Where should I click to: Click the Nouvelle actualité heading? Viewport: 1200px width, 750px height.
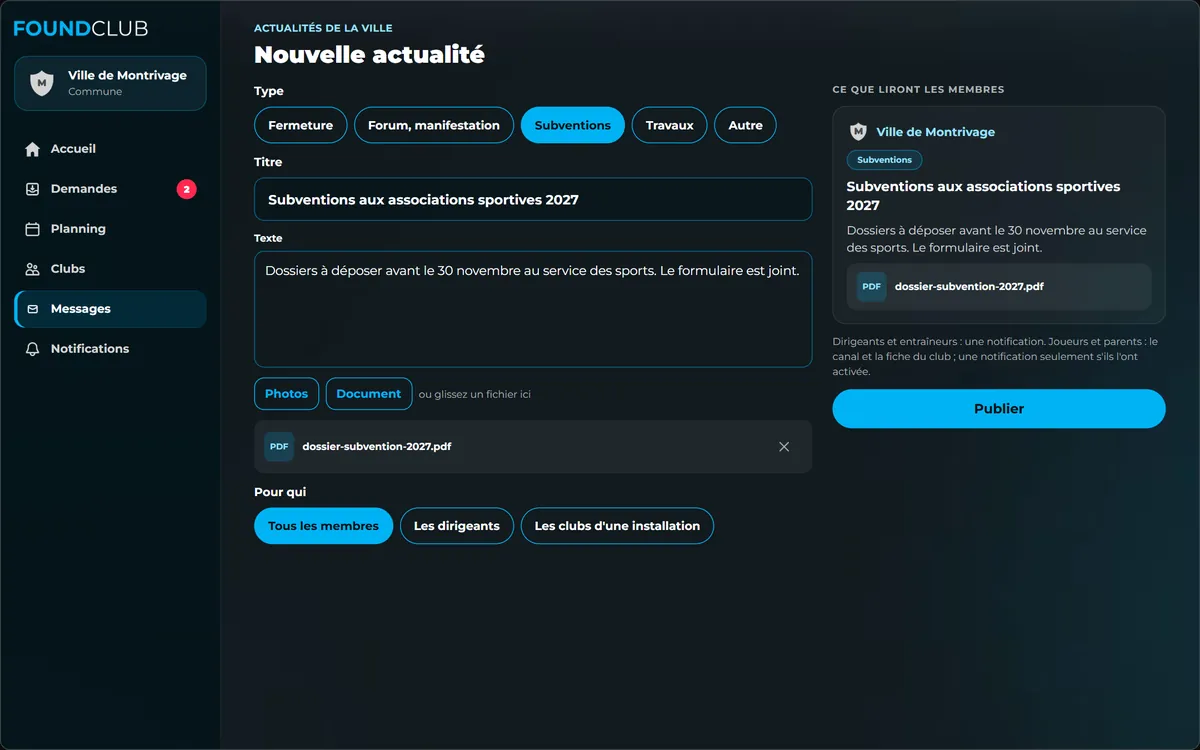(x=369, y=54)
